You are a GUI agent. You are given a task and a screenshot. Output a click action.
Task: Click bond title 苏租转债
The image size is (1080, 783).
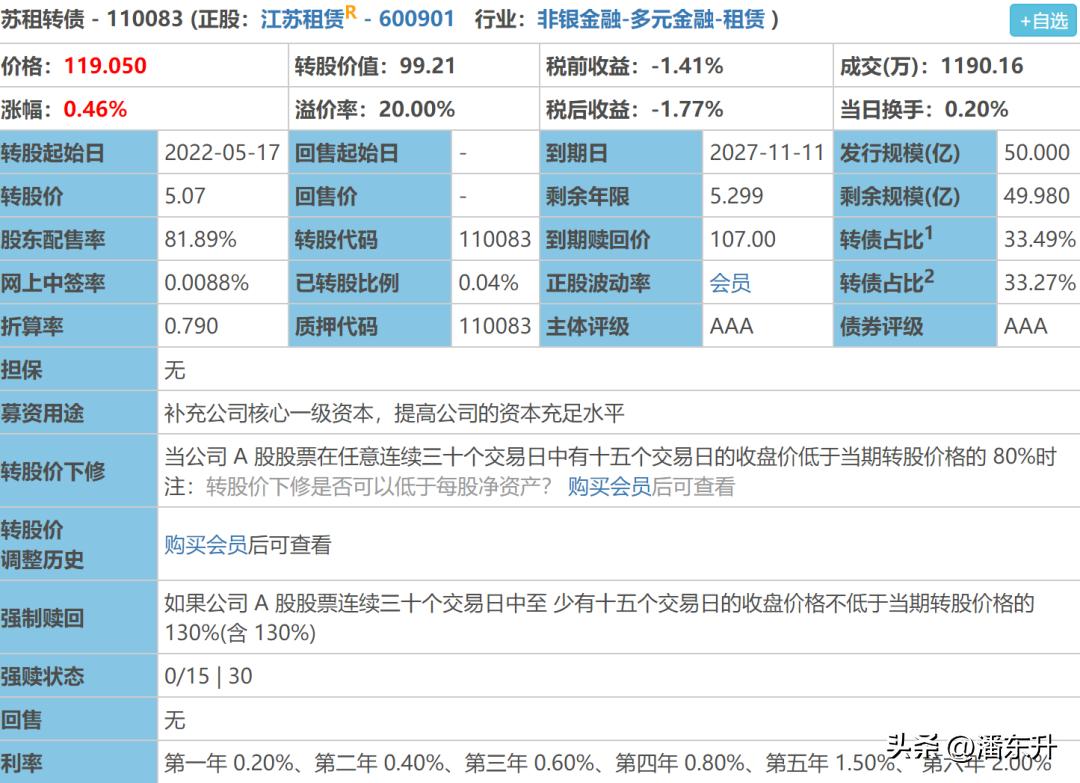(48, 18)
